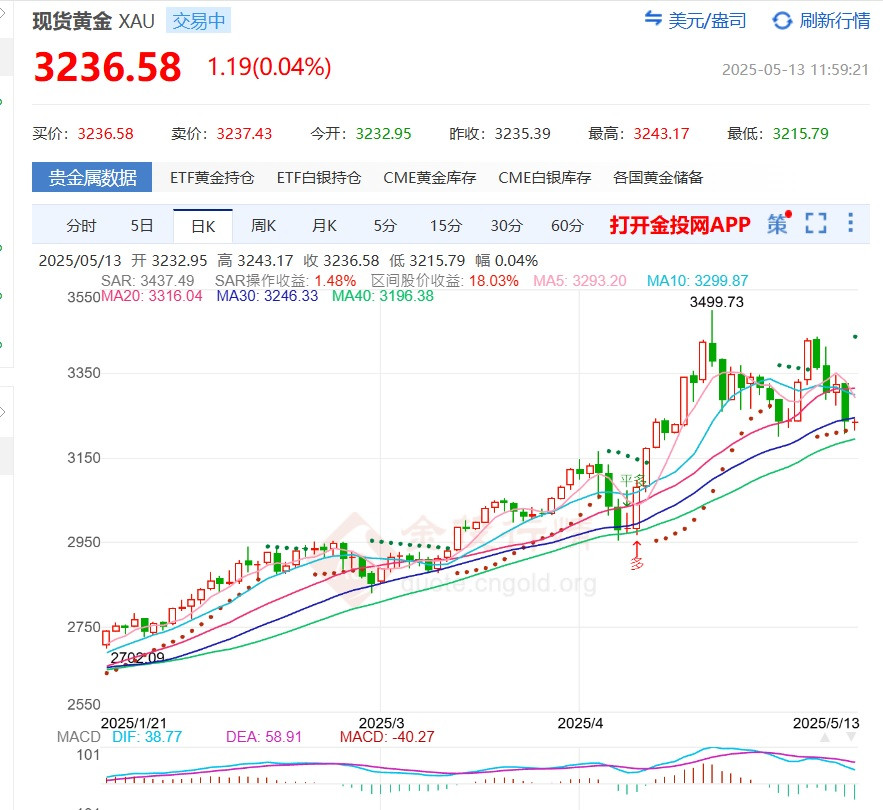883x810 pixels.
Task: Open the ETF黄金持仓 link
Action: tap(212, 177)
